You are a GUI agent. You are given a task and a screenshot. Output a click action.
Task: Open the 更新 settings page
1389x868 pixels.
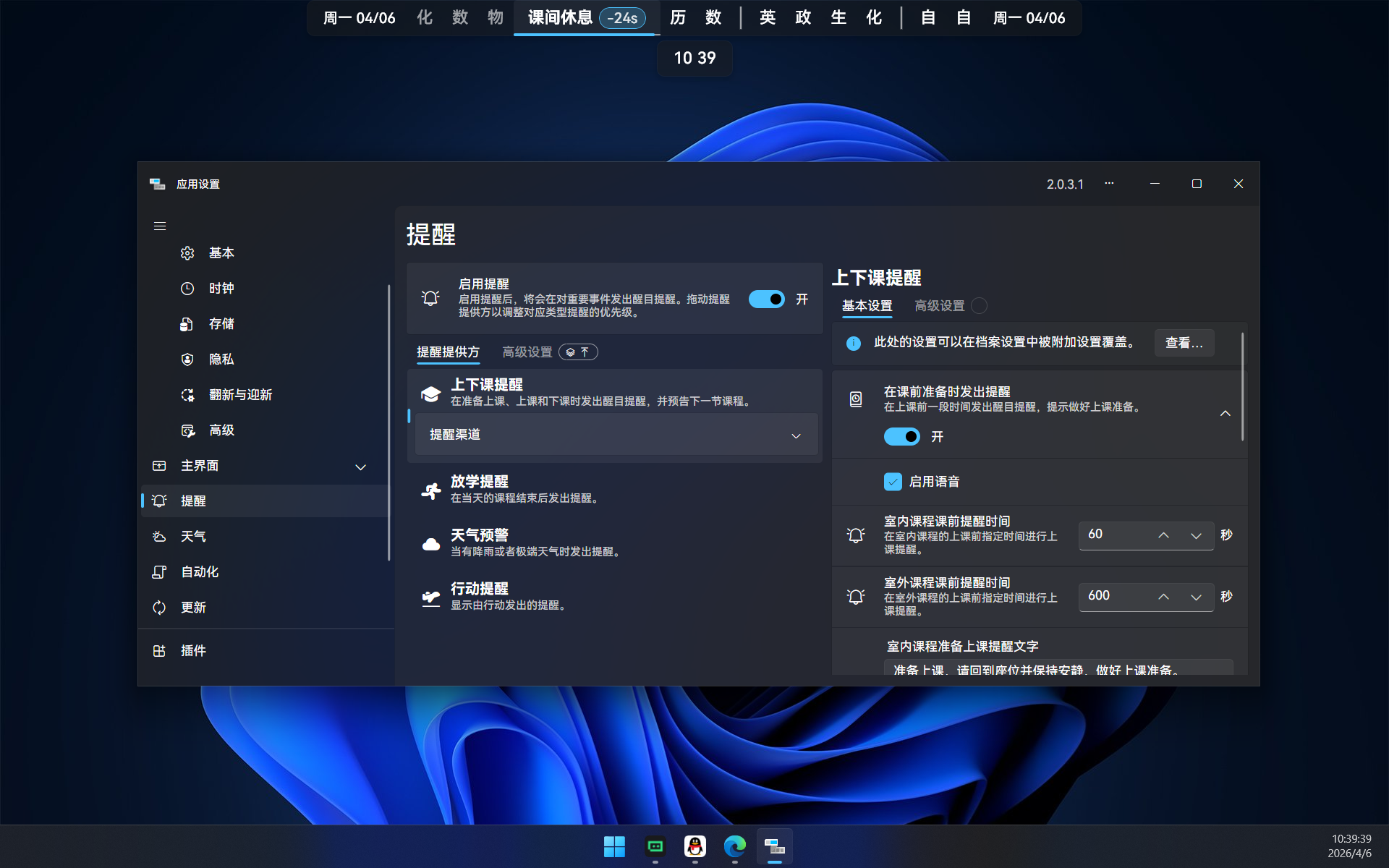pyautogui.click(x=192, y=608)
